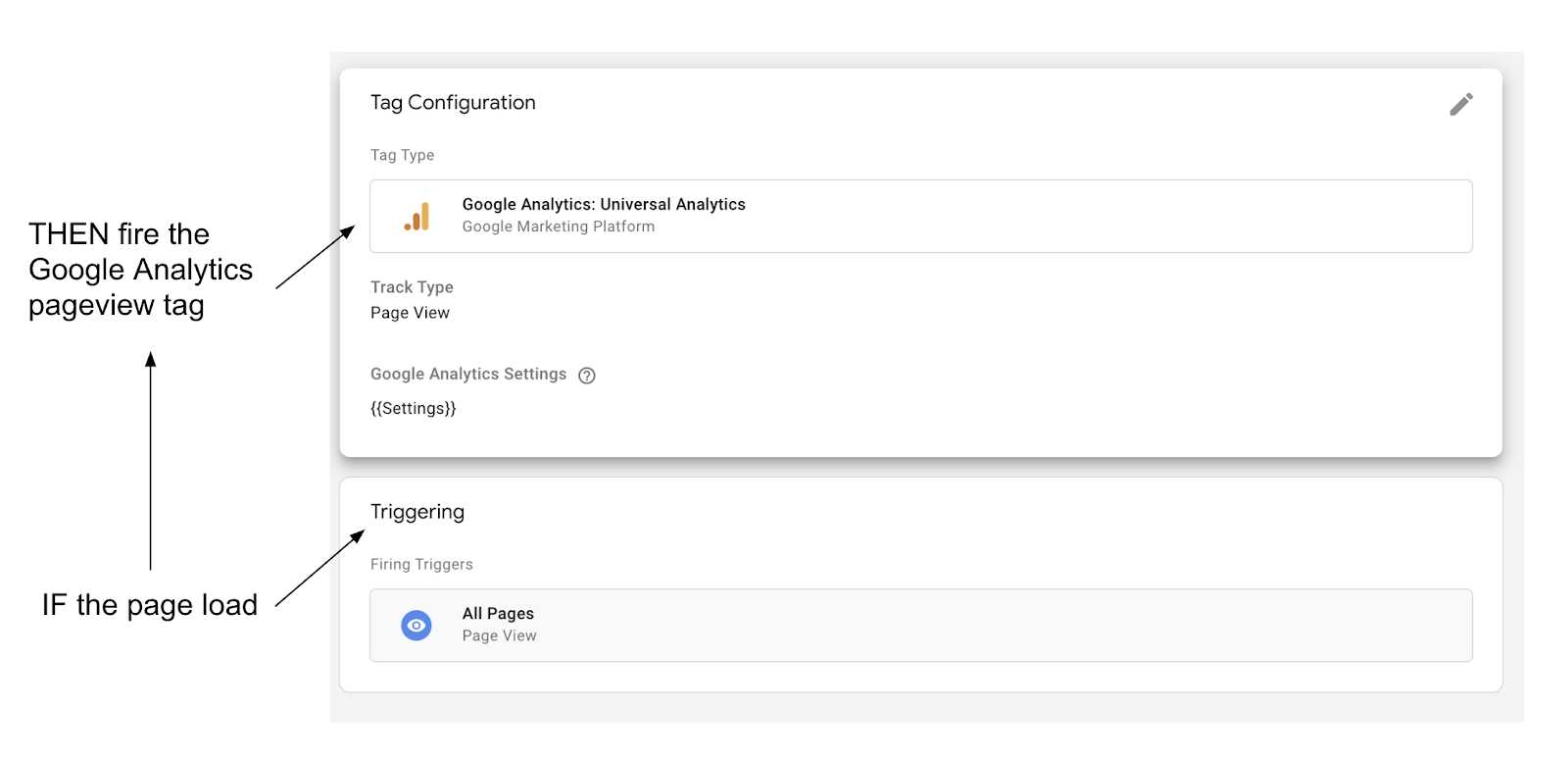
Task: Click the Tag Type label
Action: coord(402,155)
